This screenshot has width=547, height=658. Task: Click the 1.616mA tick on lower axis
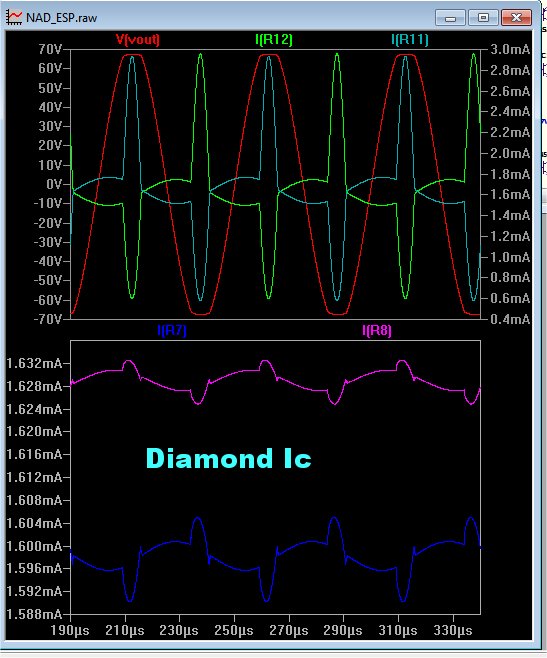(x=34, y=454)
